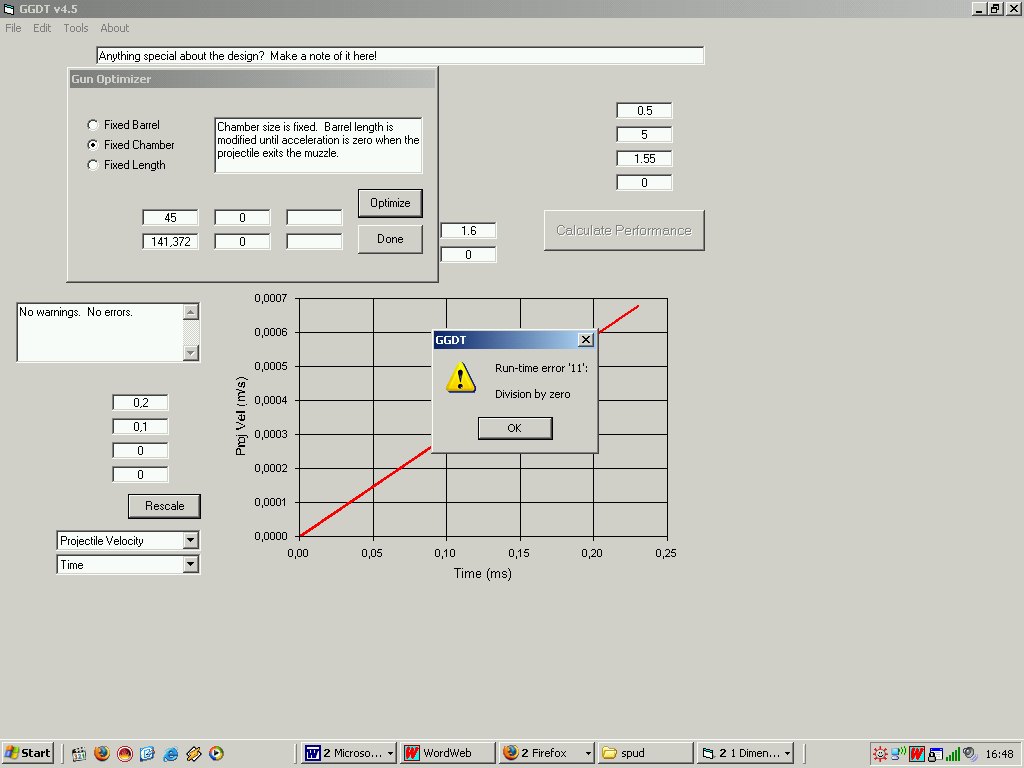Close the GGDT error dialog with X

pyautogui.click(x=586, y=340)
